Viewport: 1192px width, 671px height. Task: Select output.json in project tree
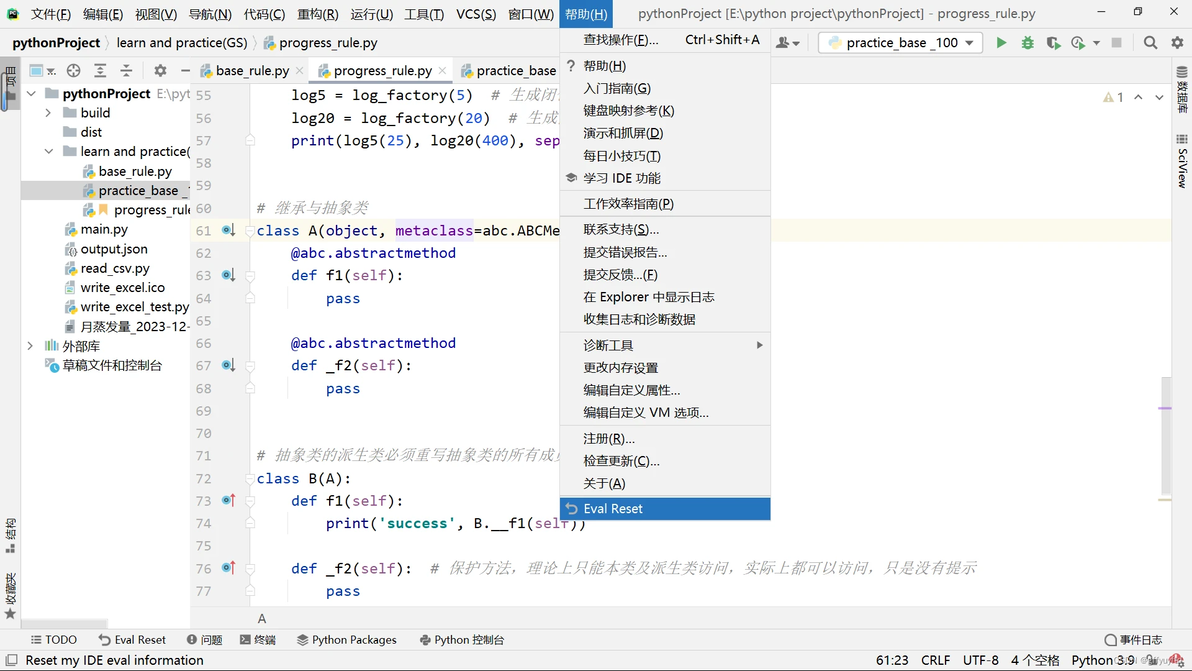click(114, 249)
